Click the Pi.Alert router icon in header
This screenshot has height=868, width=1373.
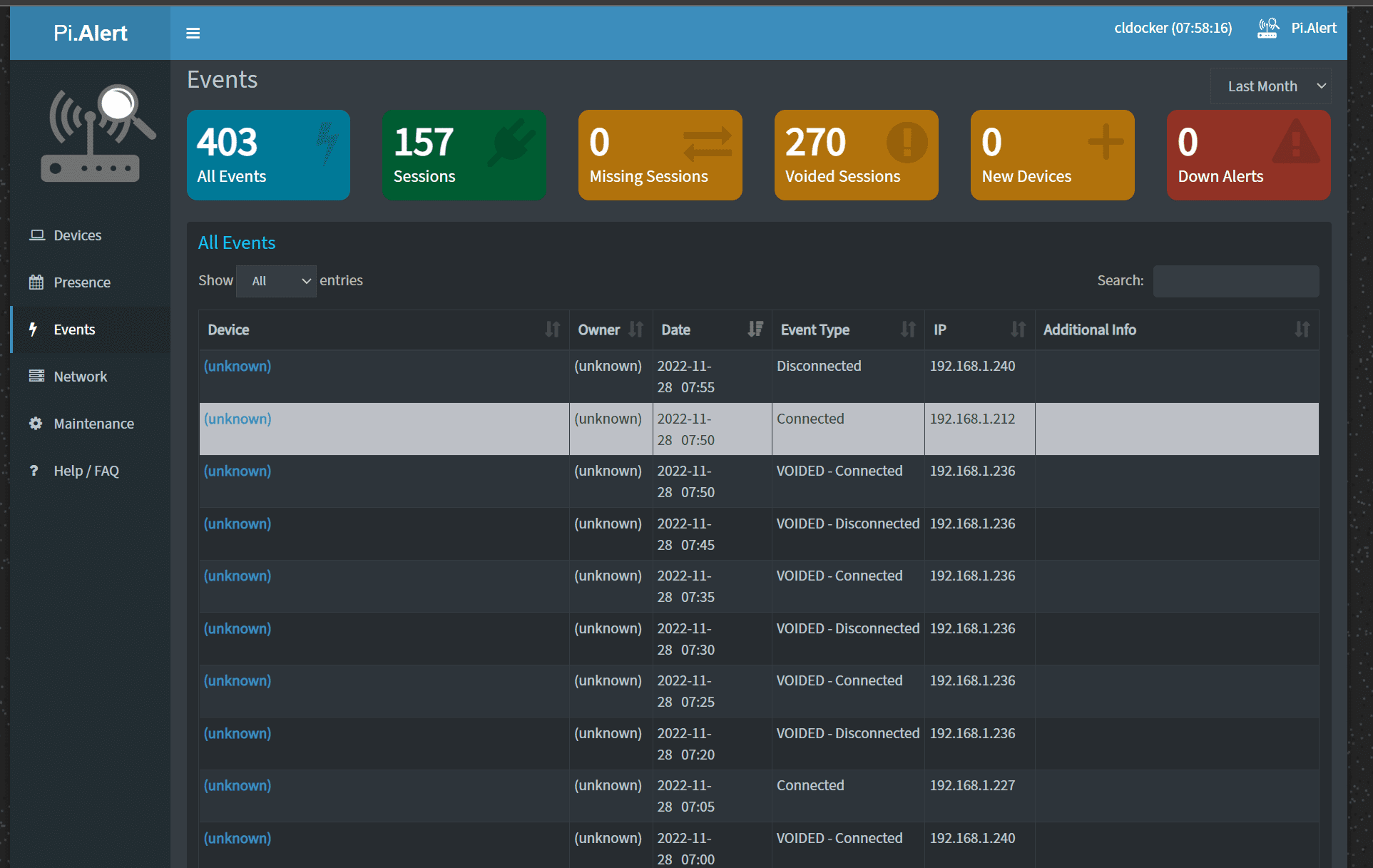[x=1267, y=29]
